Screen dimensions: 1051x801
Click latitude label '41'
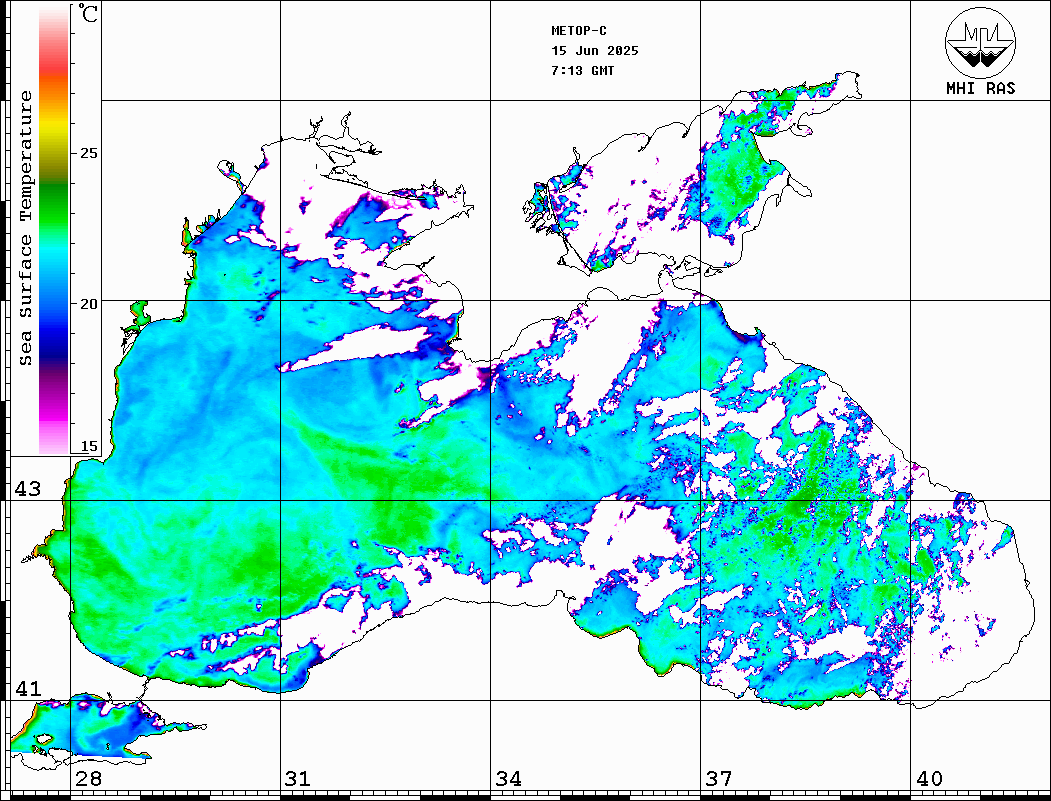(28, 688)
